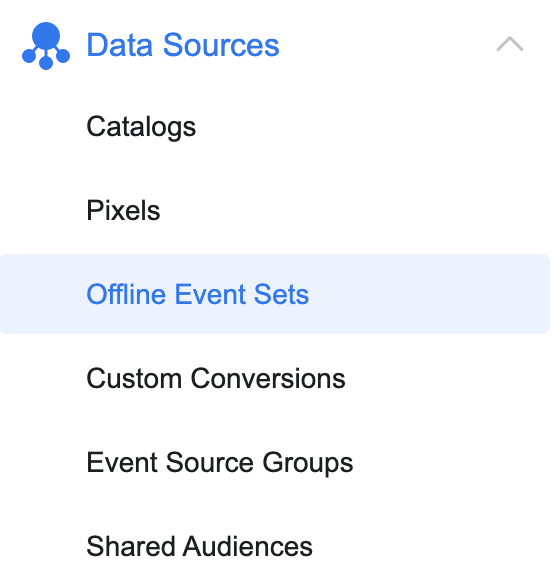Click the blue Offline Event Sets label
The height and width of the screenshot is (584, 554).
pos(197,294)
